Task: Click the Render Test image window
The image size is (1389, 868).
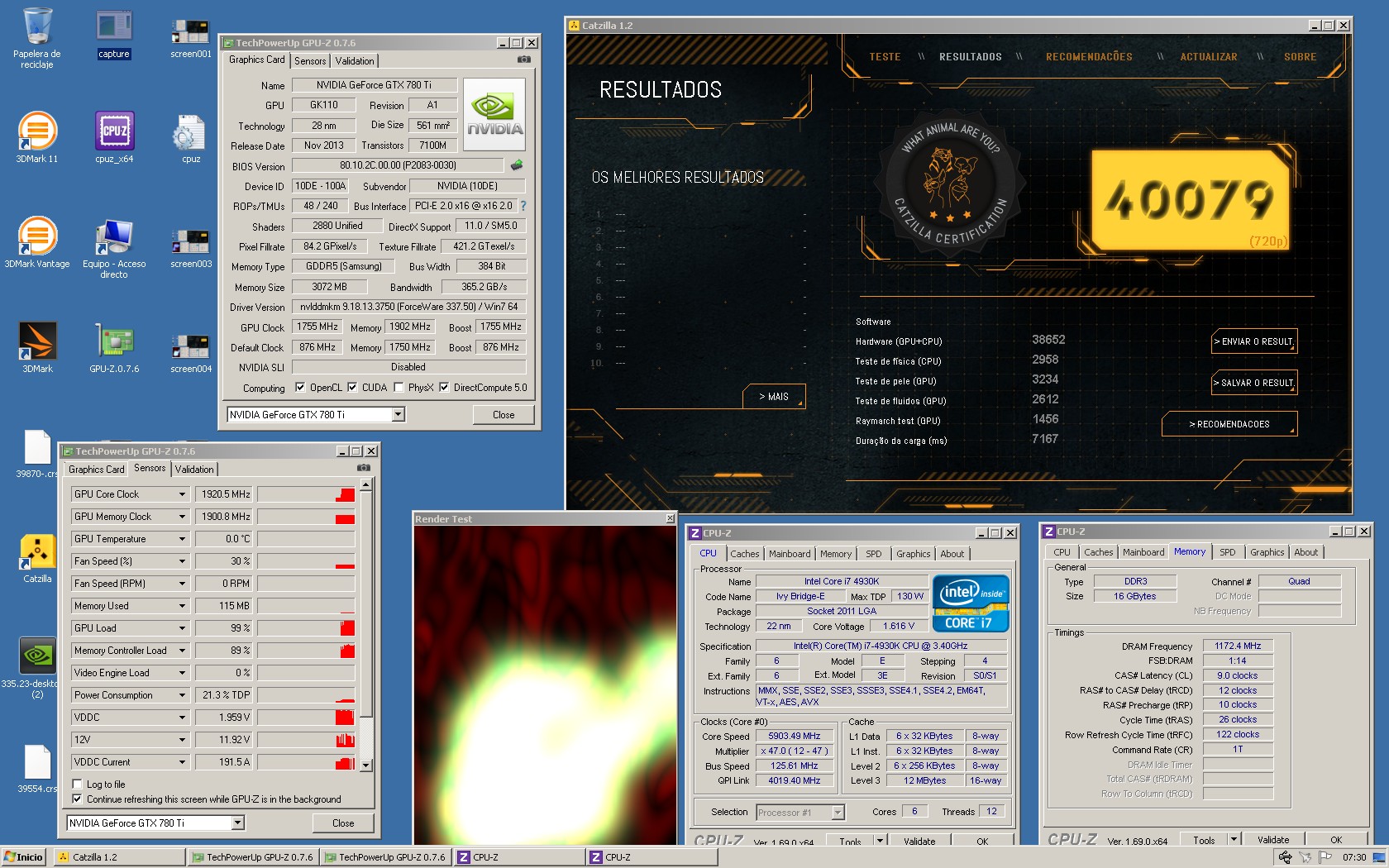Action: tap(545, 684)
